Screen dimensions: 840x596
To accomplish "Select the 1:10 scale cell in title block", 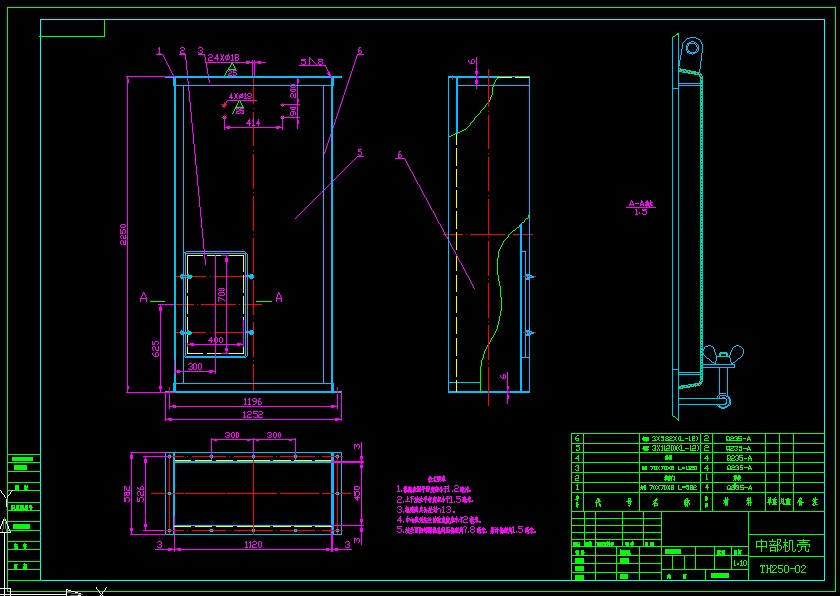I will click(x=739, y=563).
